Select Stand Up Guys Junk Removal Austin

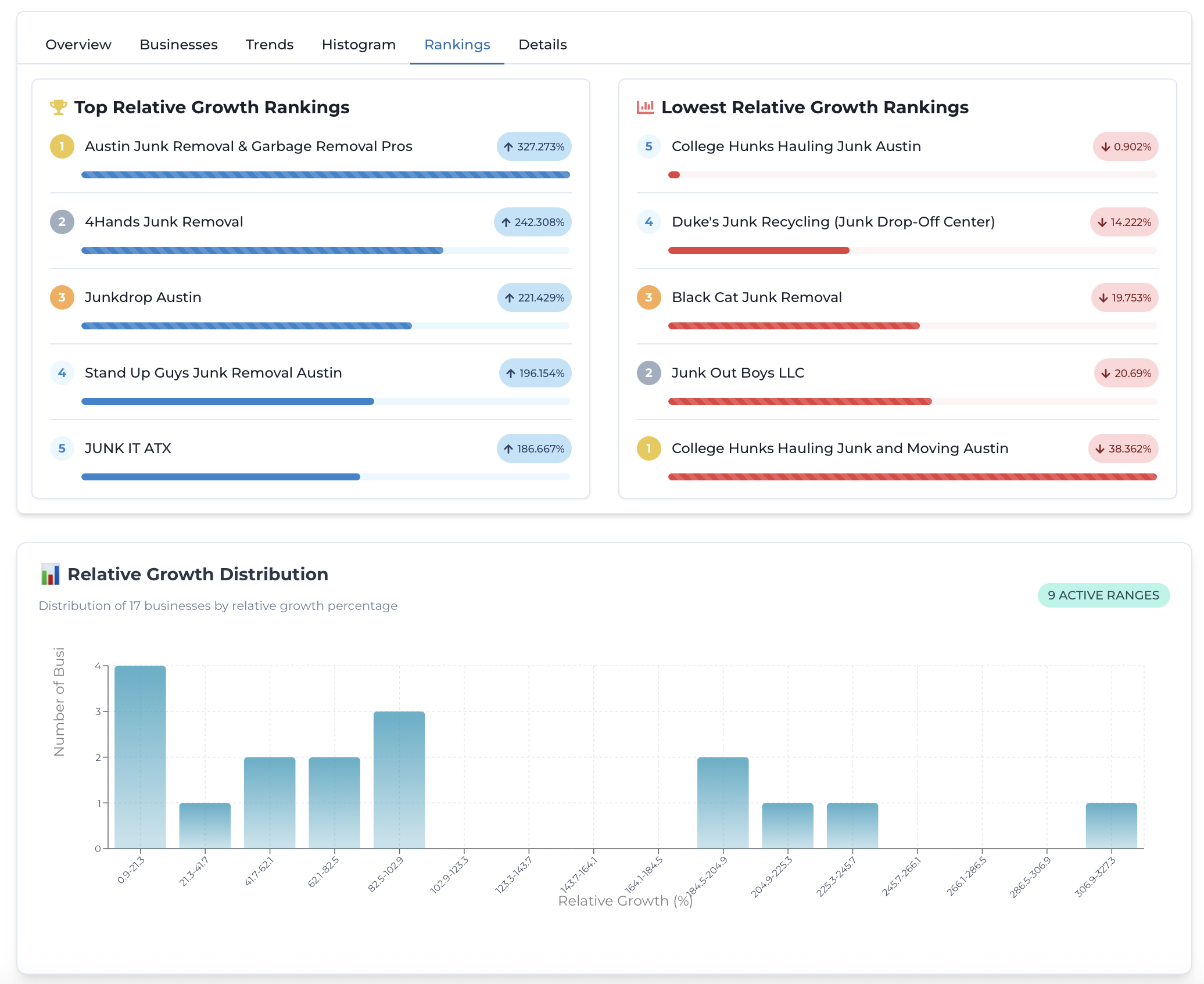coord(213,373)
